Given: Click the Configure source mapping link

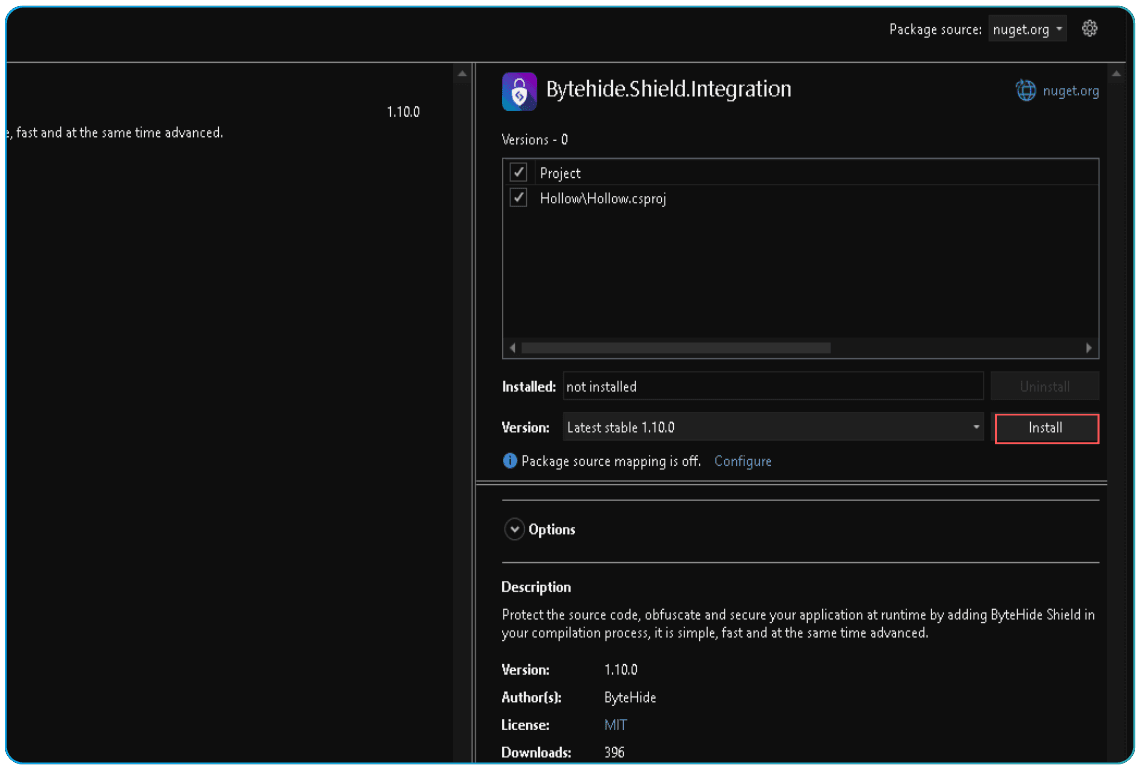Looking at the screenshot, I should 742,461.
